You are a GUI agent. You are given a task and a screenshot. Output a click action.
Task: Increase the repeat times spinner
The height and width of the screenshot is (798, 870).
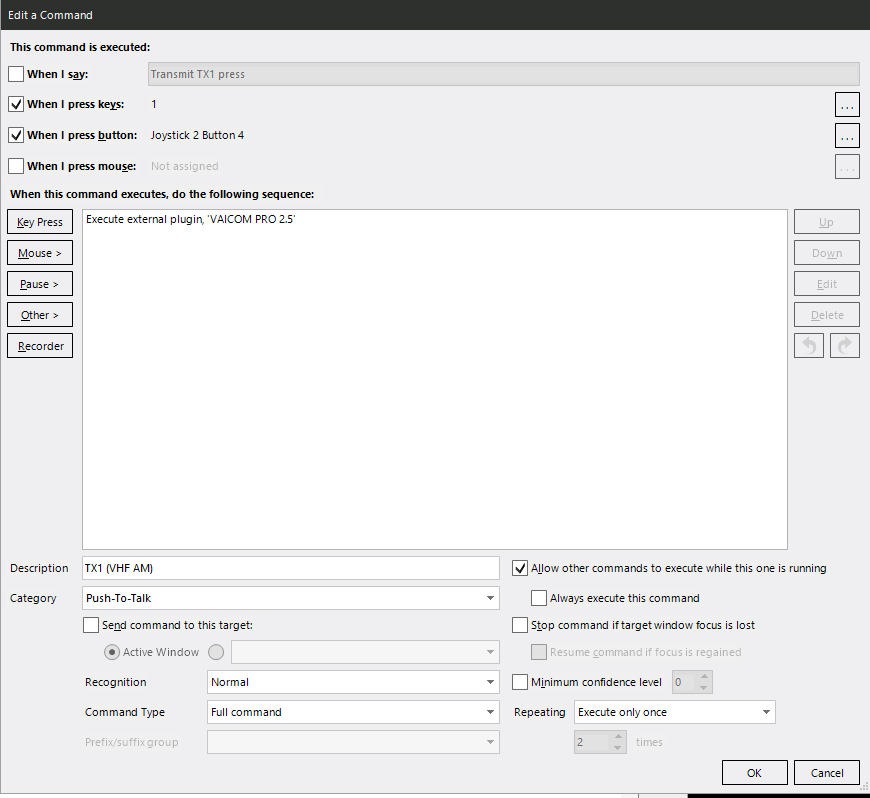click(x=618, y=736)
